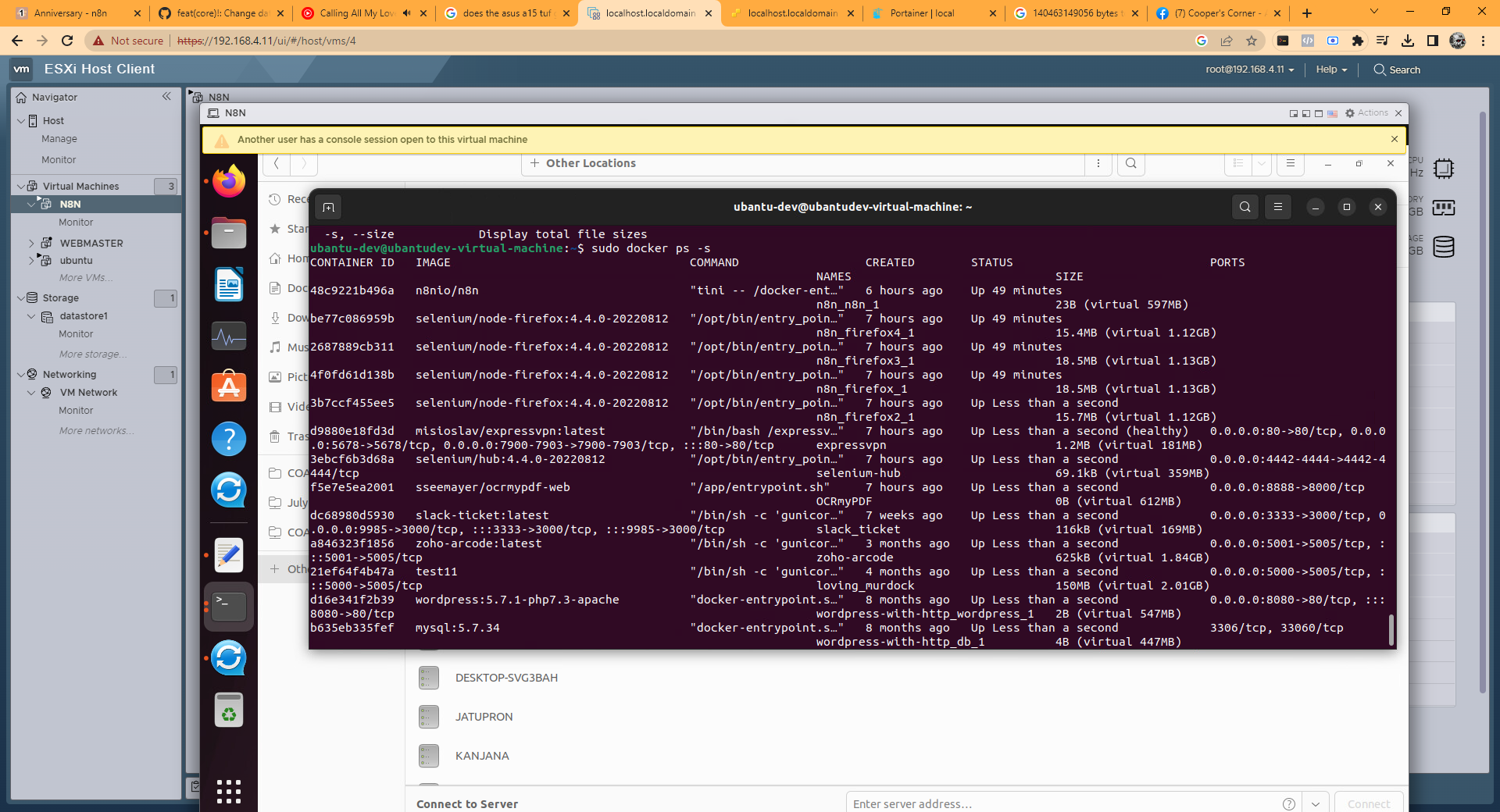This screenshot has height=812, width=1500.
Task: Open Ubuntu Software store icon
Action: (228, 387)
